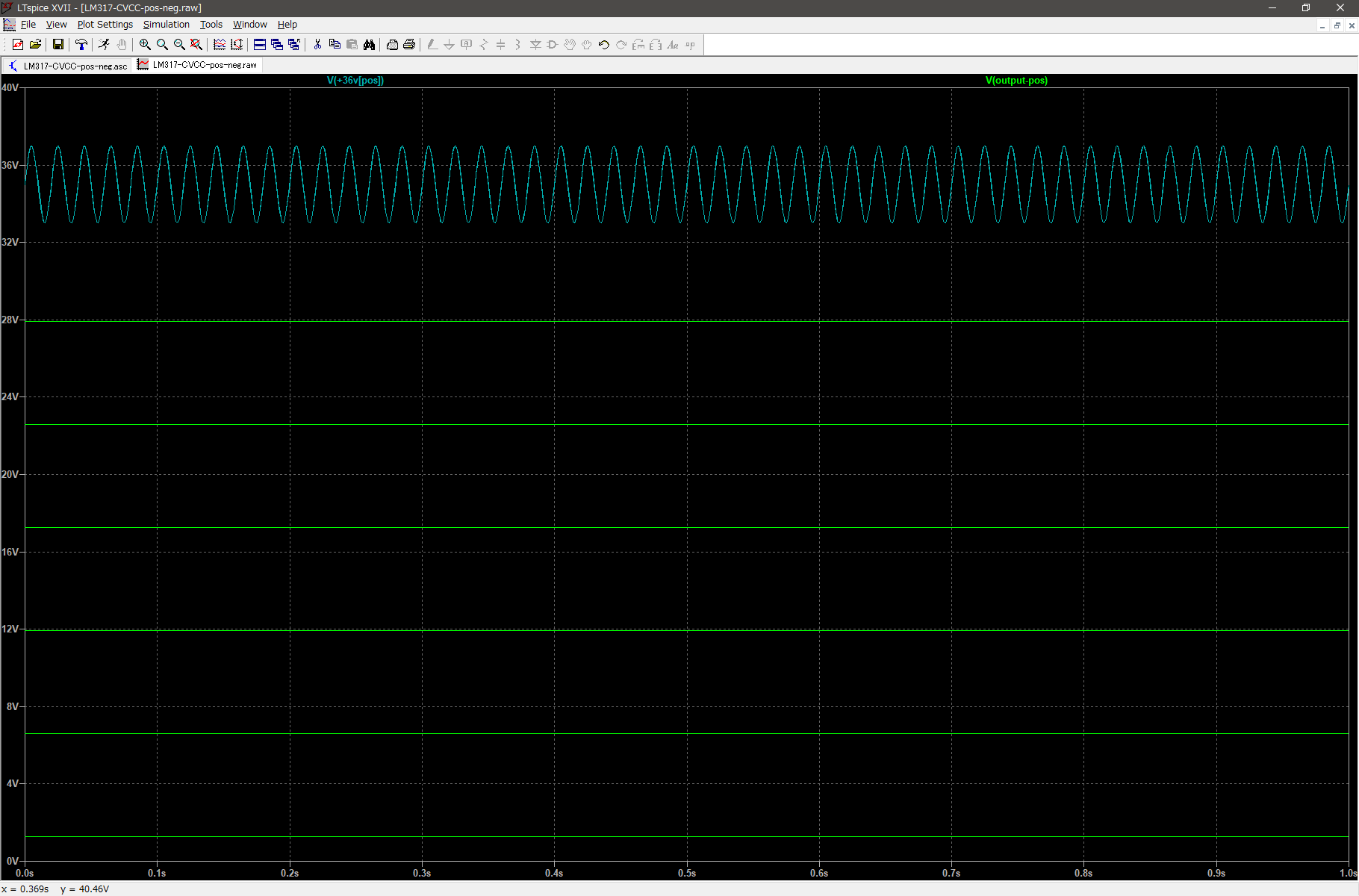
Task: Open the Simulation menu
Action: pos(167,25)
